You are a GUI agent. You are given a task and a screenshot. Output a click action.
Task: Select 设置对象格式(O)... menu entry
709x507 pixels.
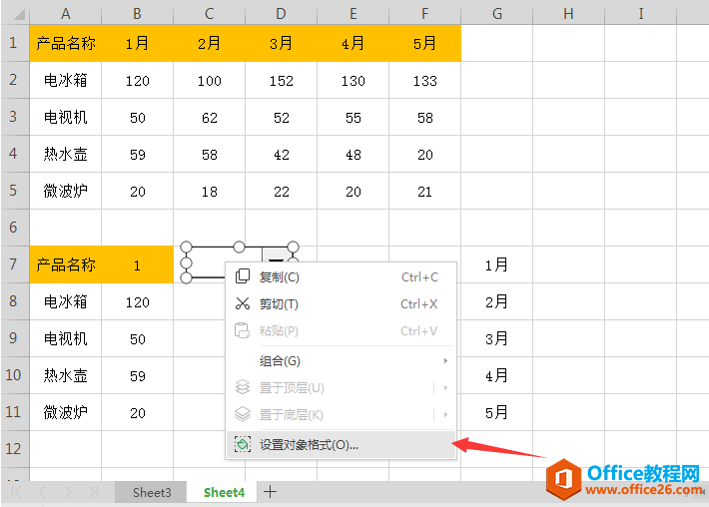309,445
